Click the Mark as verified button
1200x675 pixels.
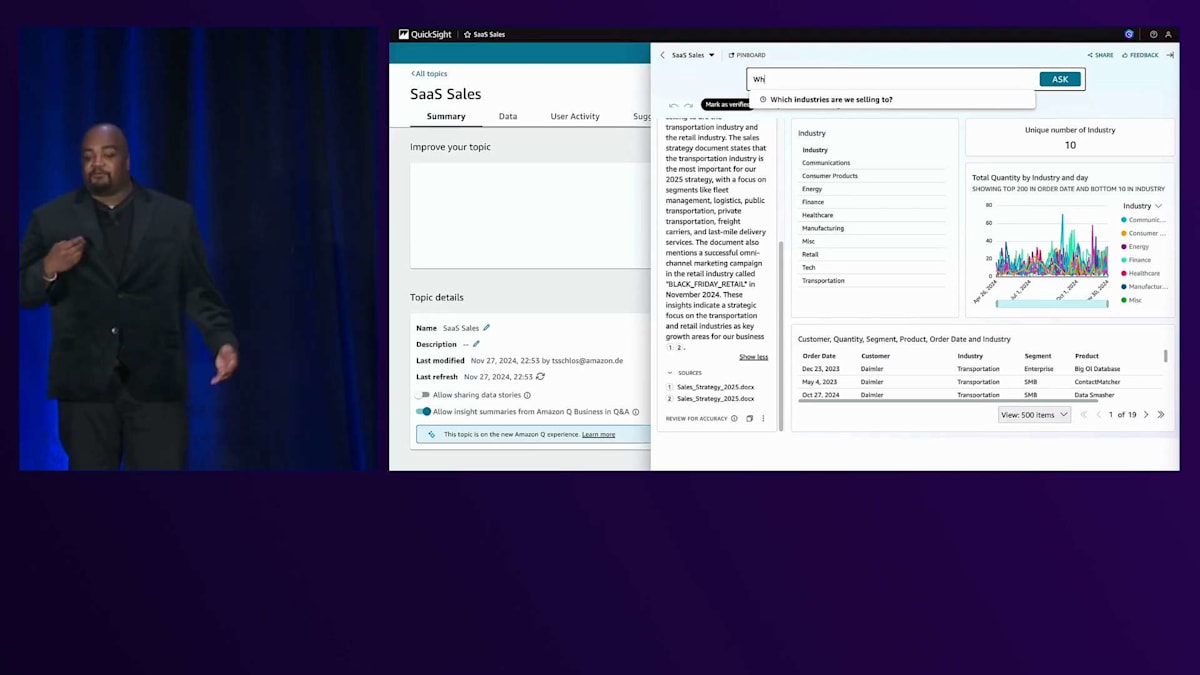click(727, 104)
